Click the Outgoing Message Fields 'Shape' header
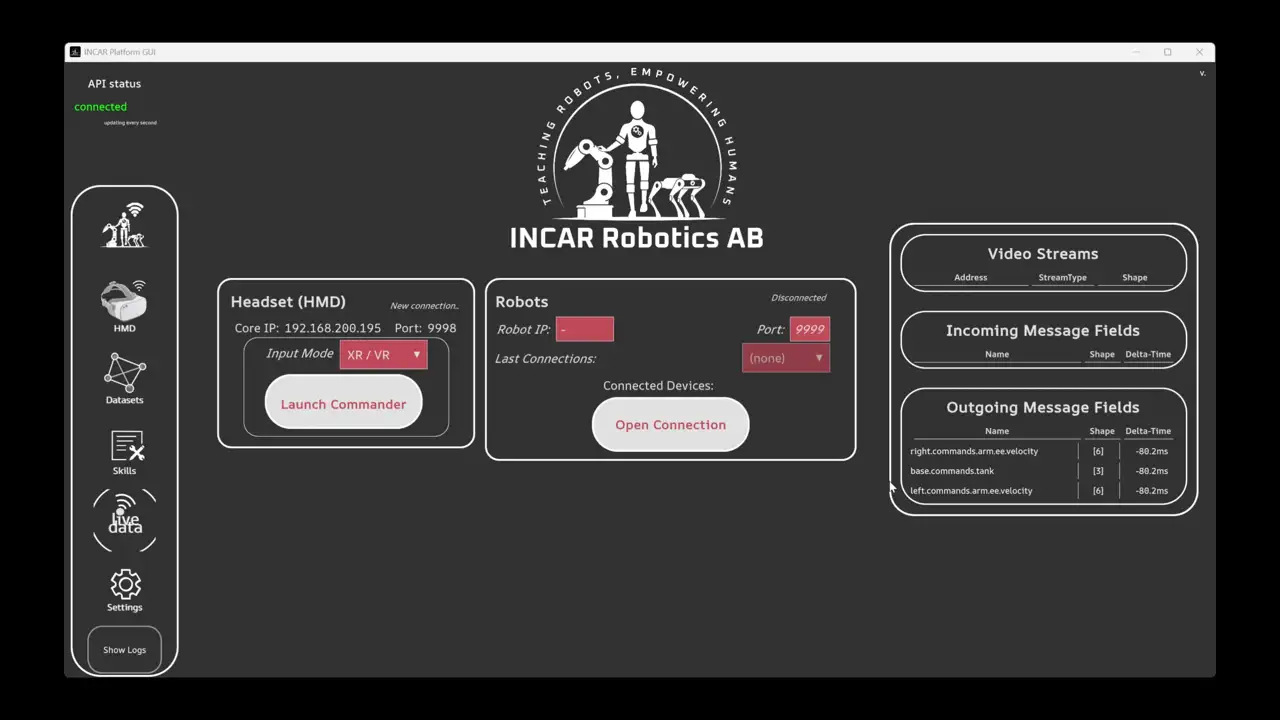Screen dimensions: 1280x720 [x=1102, y=431]
